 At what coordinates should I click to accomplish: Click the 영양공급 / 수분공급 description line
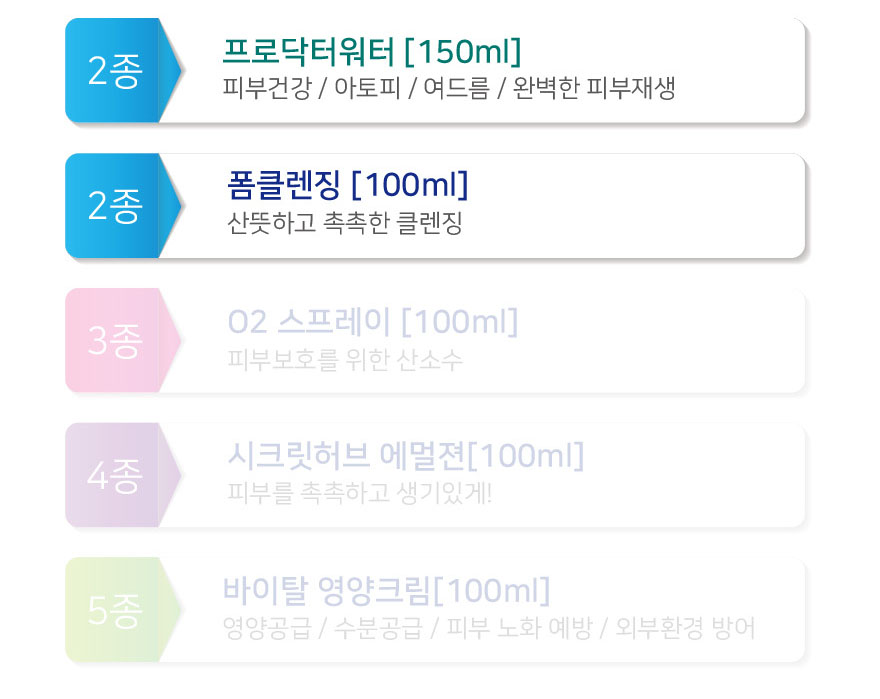click(x=323, y=628)
